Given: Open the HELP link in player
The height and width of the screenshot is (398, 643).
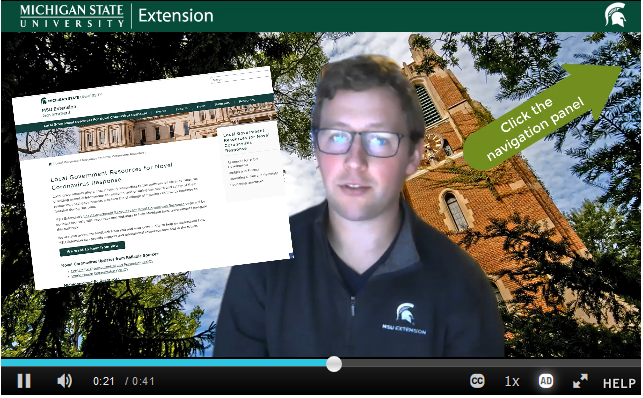Looking at the screenshot, I should click(x=619, y=383).
